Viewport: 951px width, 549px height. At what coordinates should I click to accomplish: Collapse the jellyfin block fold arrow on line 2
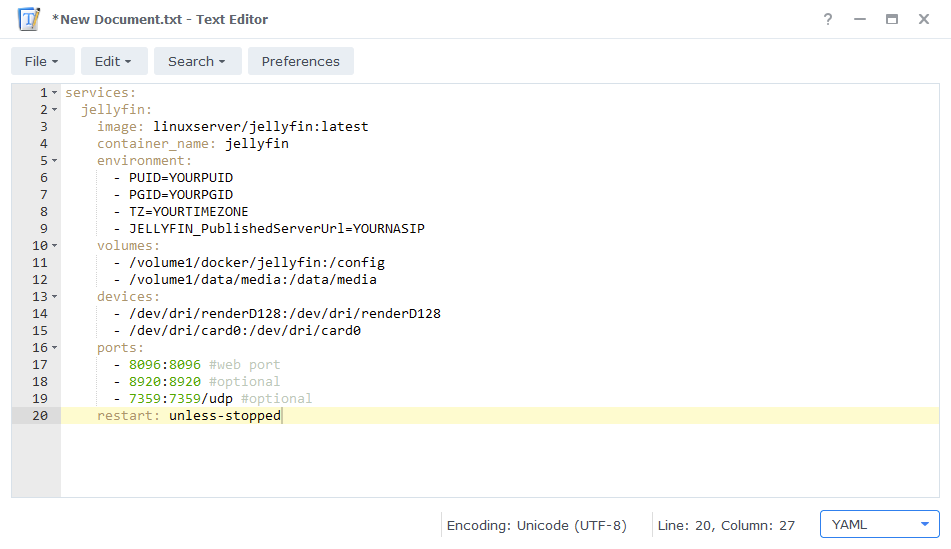coord(55,110)
